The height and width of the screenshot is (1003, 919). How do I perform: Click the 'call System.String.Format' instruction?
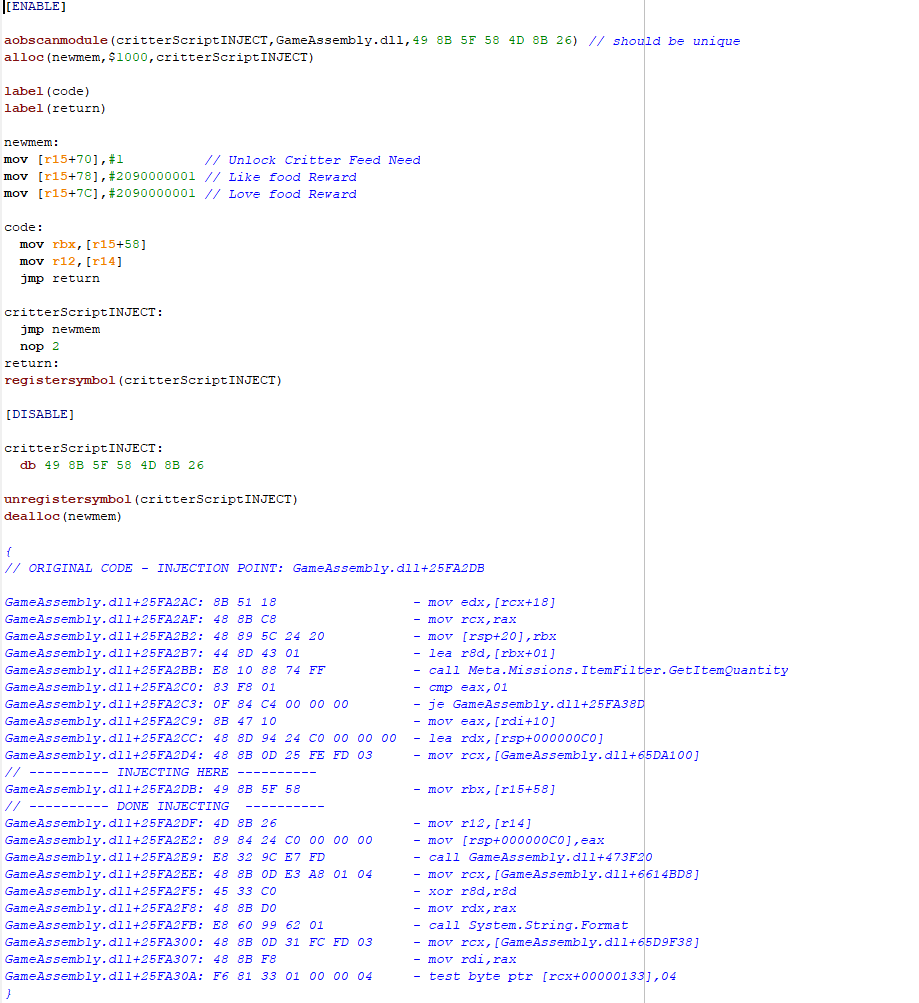(528, 925)
